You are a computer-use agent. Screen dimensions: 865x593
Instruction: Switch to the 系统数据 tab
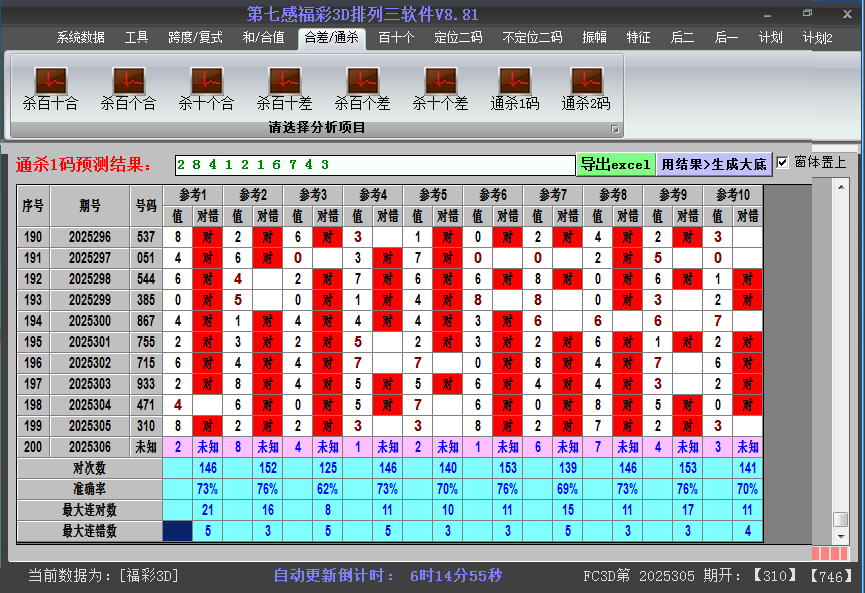[x=82, y=37]
